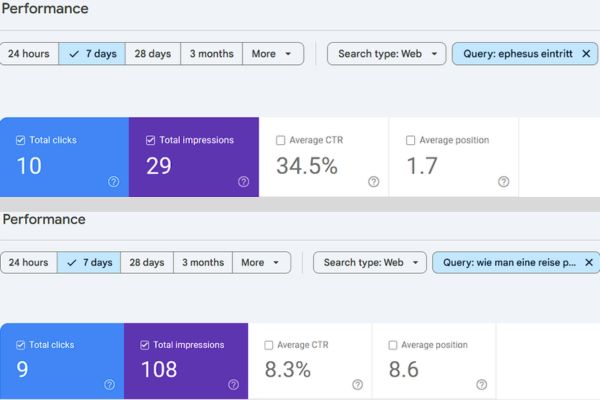Expand More date options beside 'ephesus eintritt' filter
600x400 pixels.
click(273, 54)
